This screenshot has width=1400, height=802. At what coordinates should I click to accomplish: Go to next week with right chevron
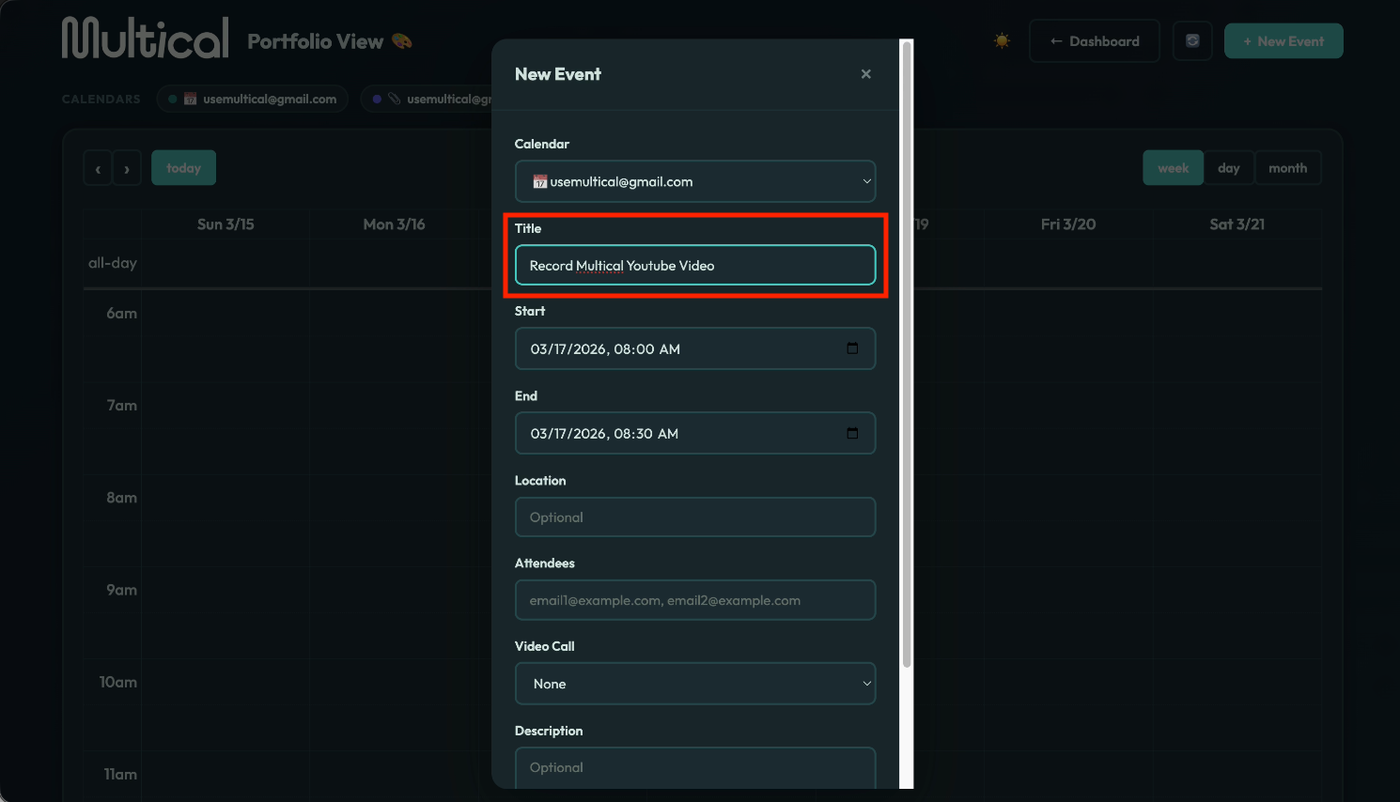pos(127,168)
